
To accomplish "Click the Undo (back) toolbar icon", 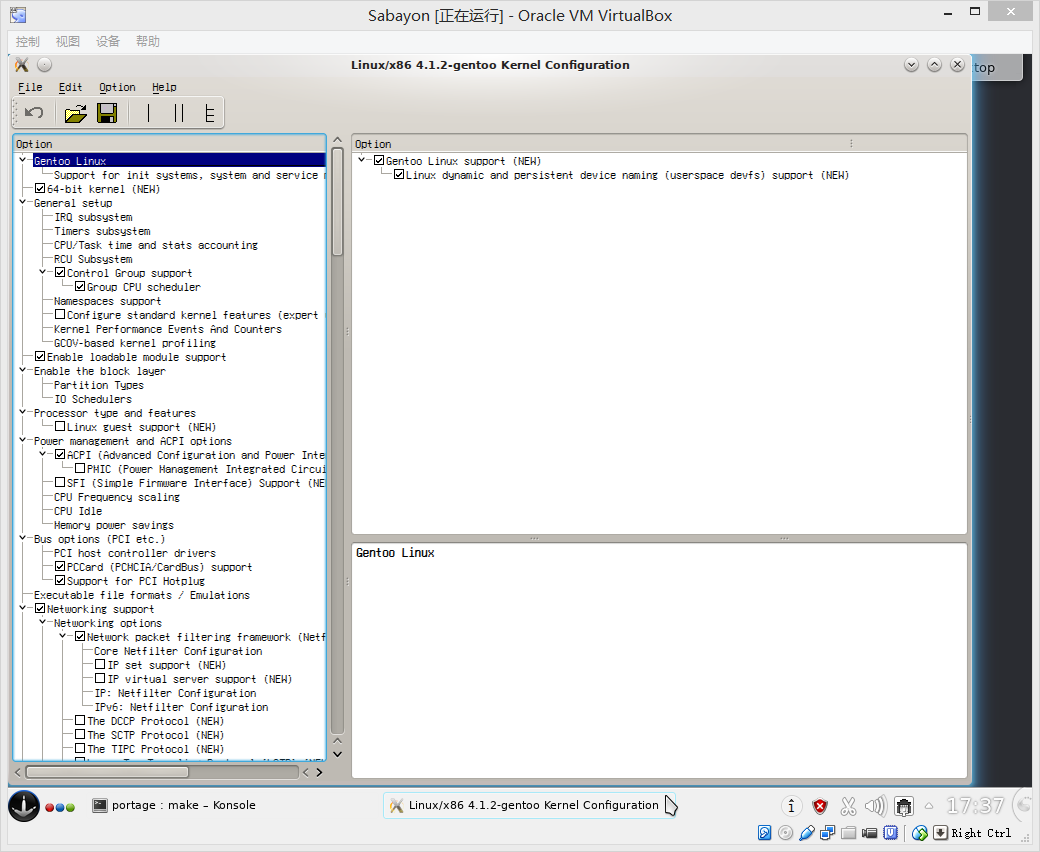I will tap(34, 113).
